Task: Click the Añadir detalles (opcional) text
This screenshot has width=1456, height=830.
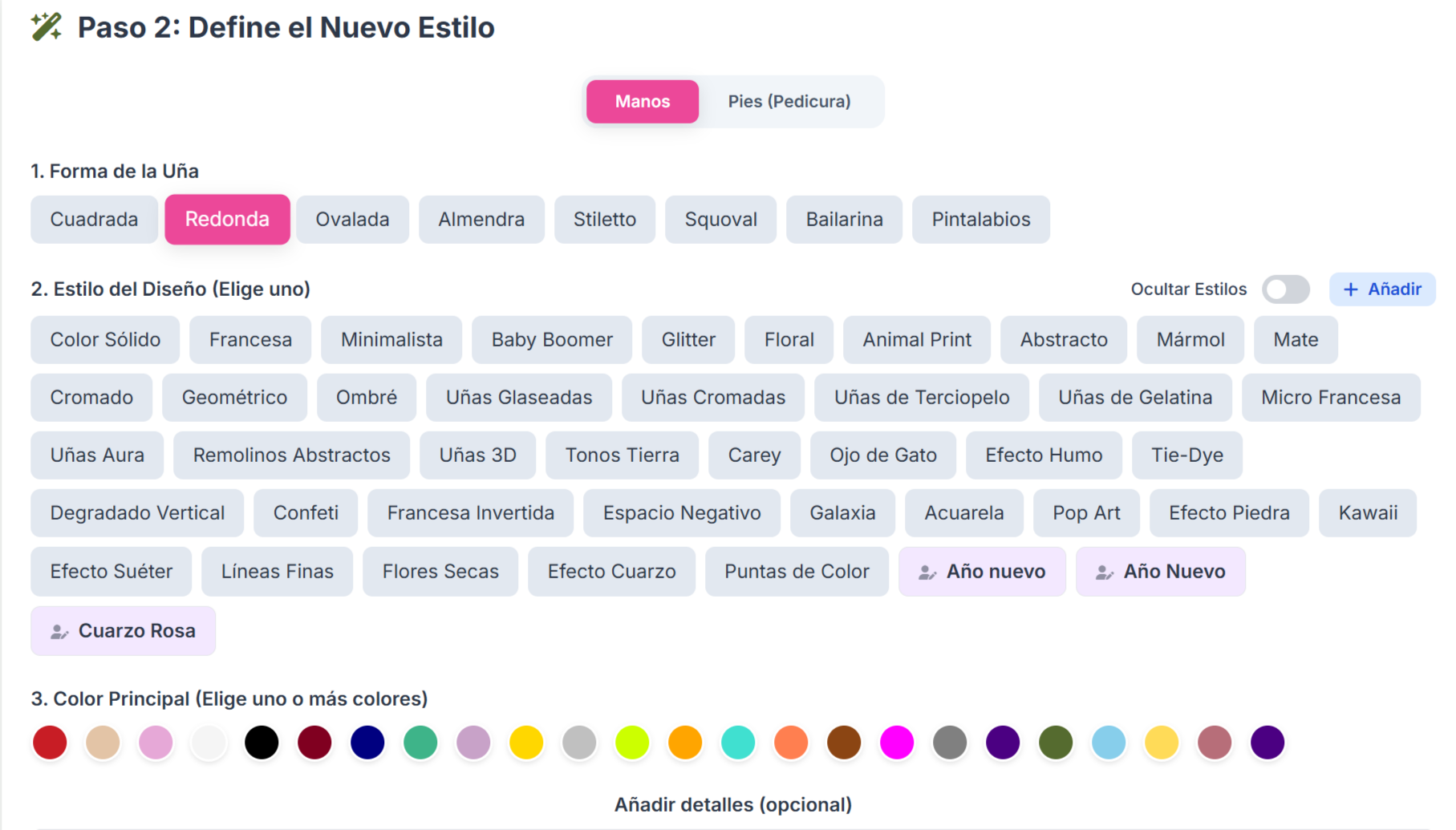Action: (733, 804)
